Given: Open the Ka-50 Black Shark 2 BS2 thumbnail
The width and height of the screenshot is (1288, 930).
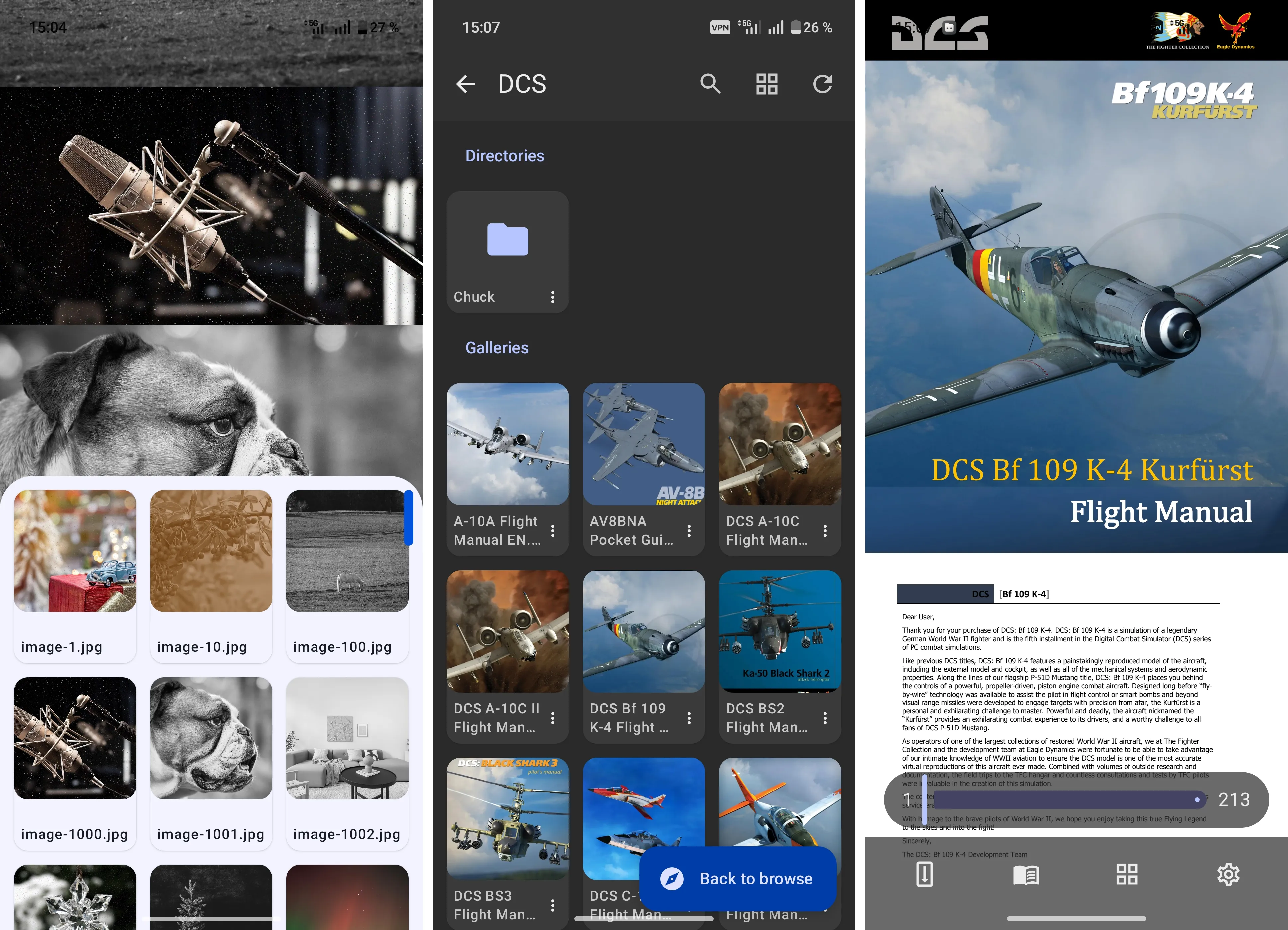Looking at the screenshot, I should tap(780, 631).
